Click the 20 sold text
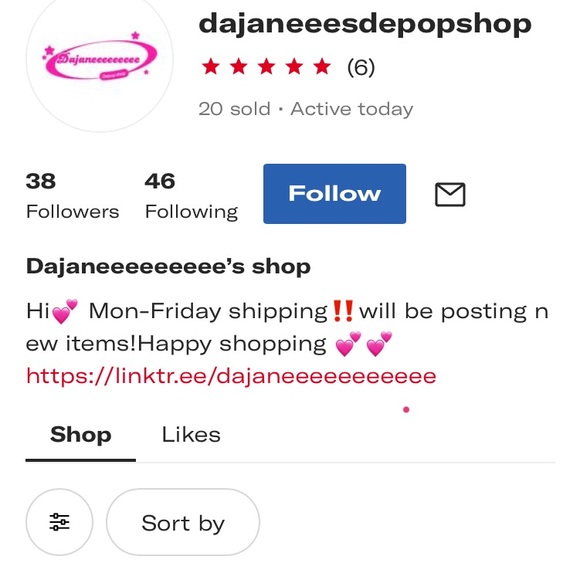This screenshot has width=580, height=580. tap(235, 109)
